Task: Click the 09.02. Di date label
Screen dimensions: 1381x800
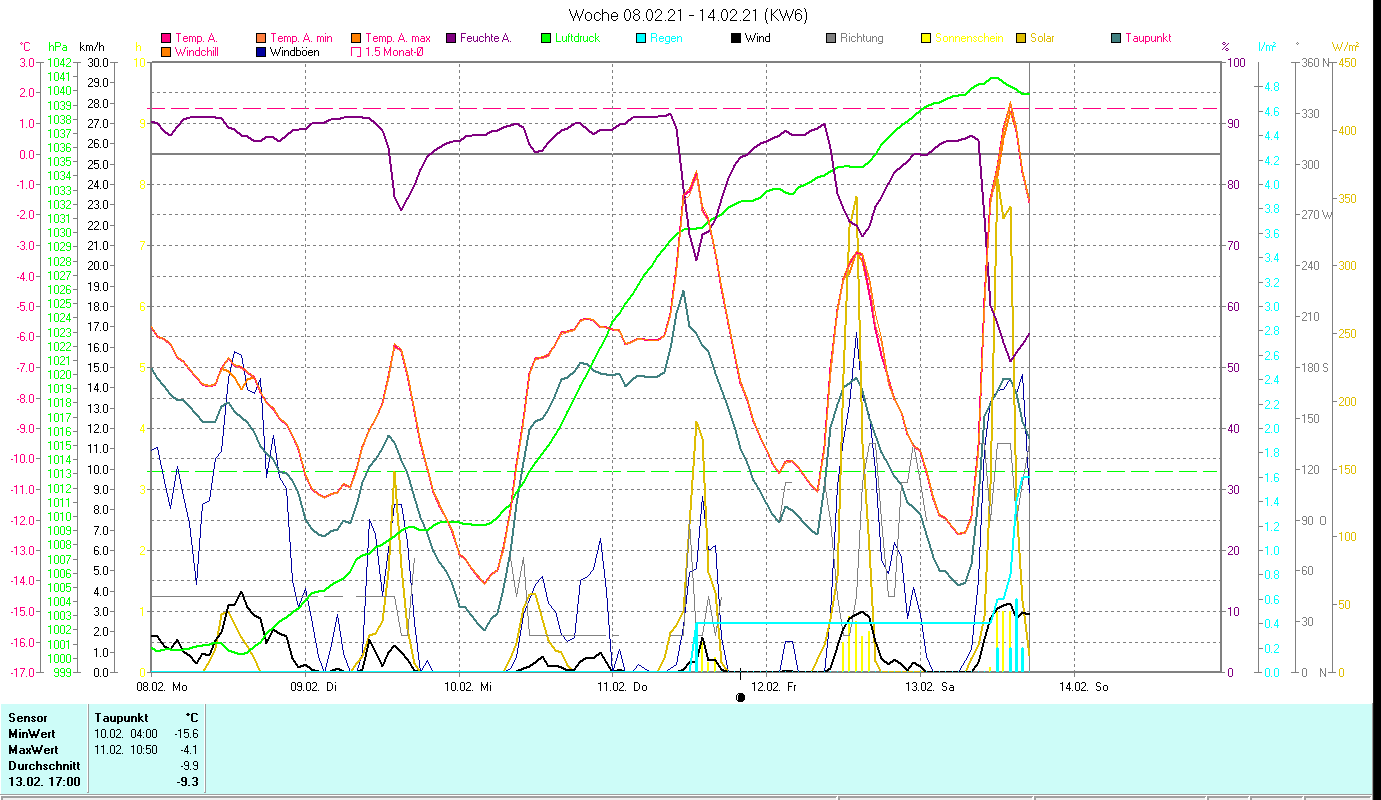Action: coord(313,687)
